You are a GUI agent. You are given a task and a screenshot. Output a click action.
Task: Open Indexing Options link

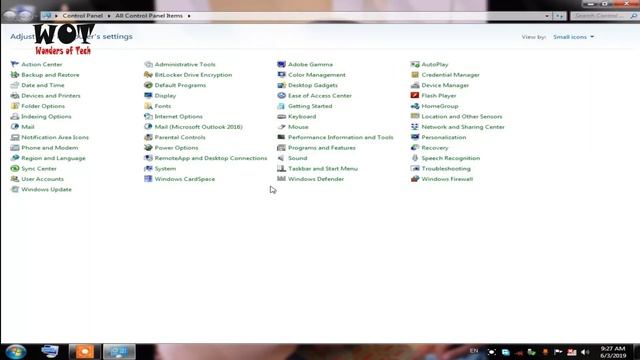pyautogui.click(x=46, y=116)
